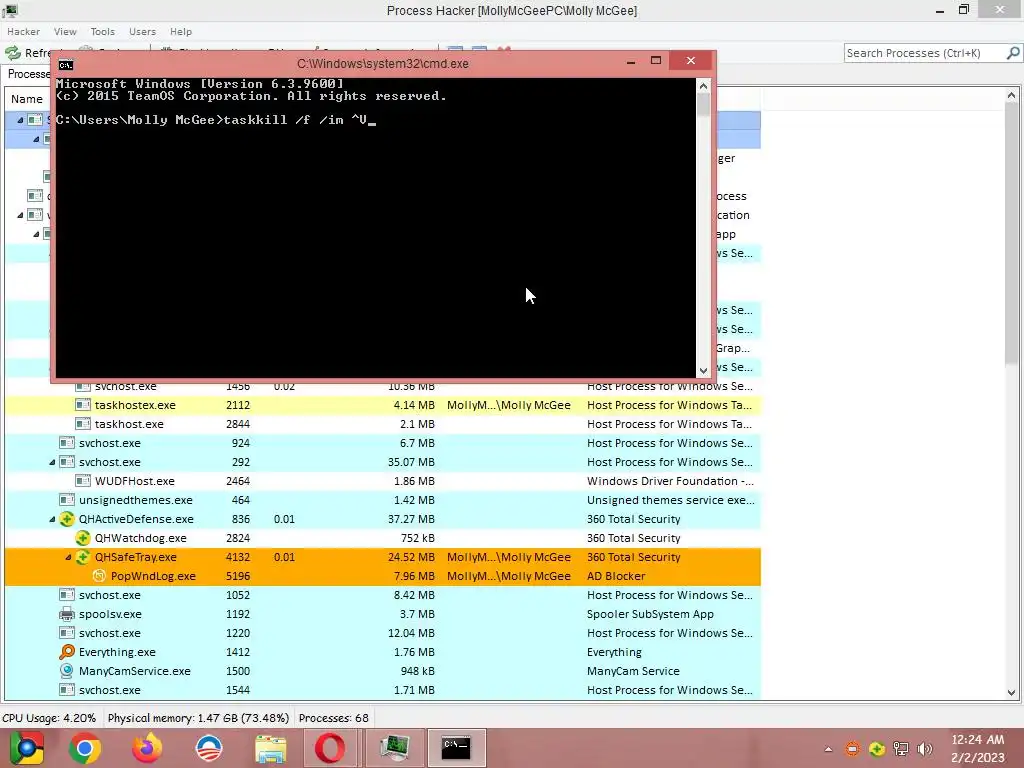Open File Explorer from the taskbar
This screenshot has width=1024, height=768.
tap(271, 748)
